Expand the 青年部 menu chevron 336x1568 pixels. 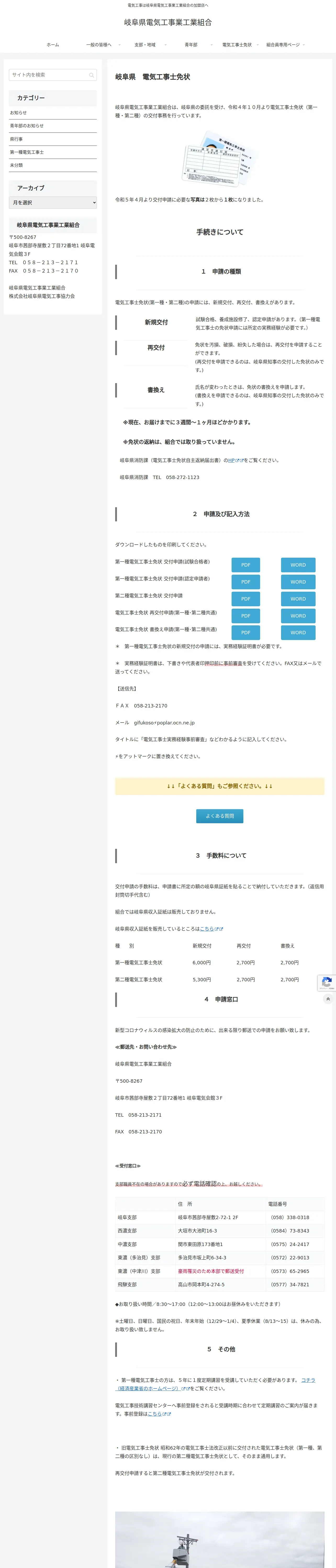click(x=212, y=44)
